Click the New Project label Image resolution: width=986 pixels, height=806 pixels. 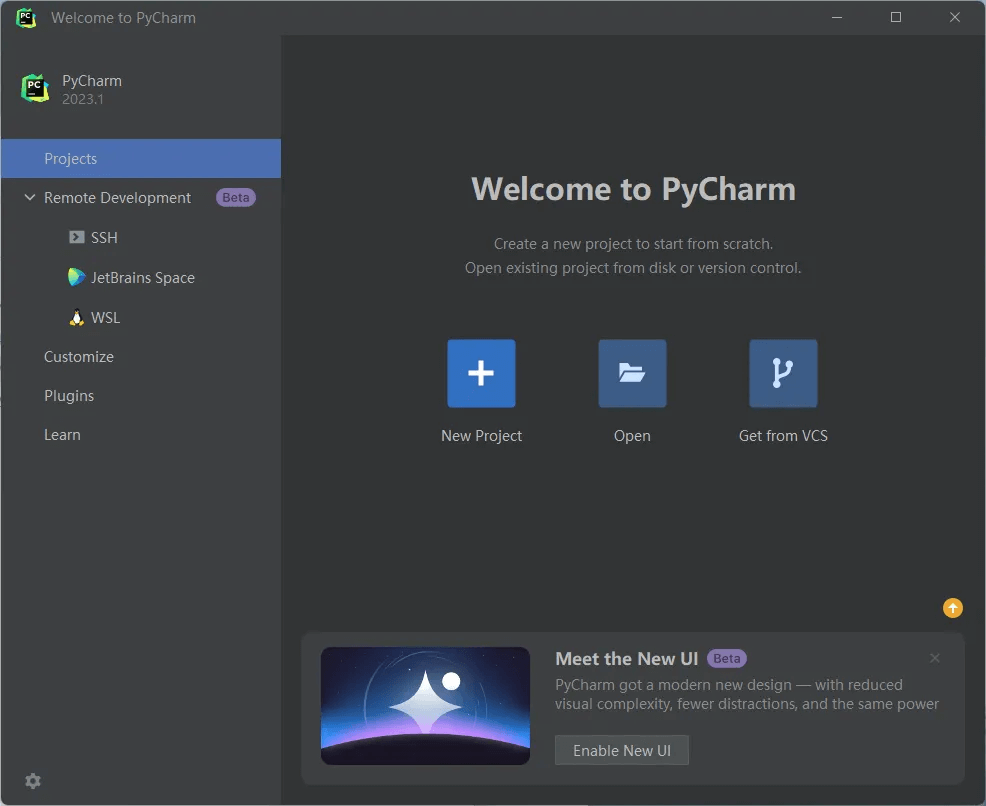click(x=481, y=436)
